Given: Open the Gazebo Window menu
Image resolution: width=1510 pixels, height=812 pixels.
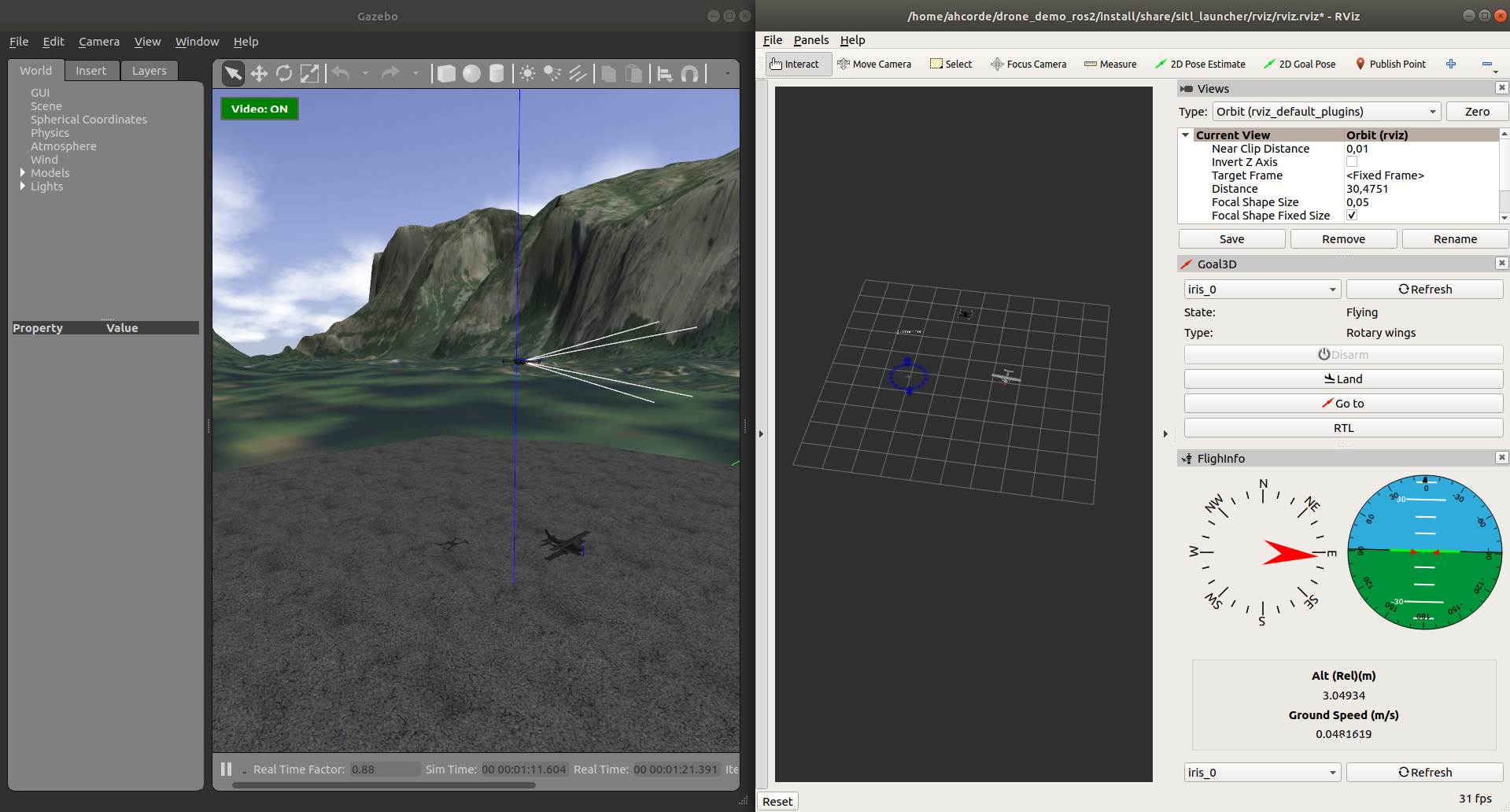Looking at the screenshot, I should 197,41.
